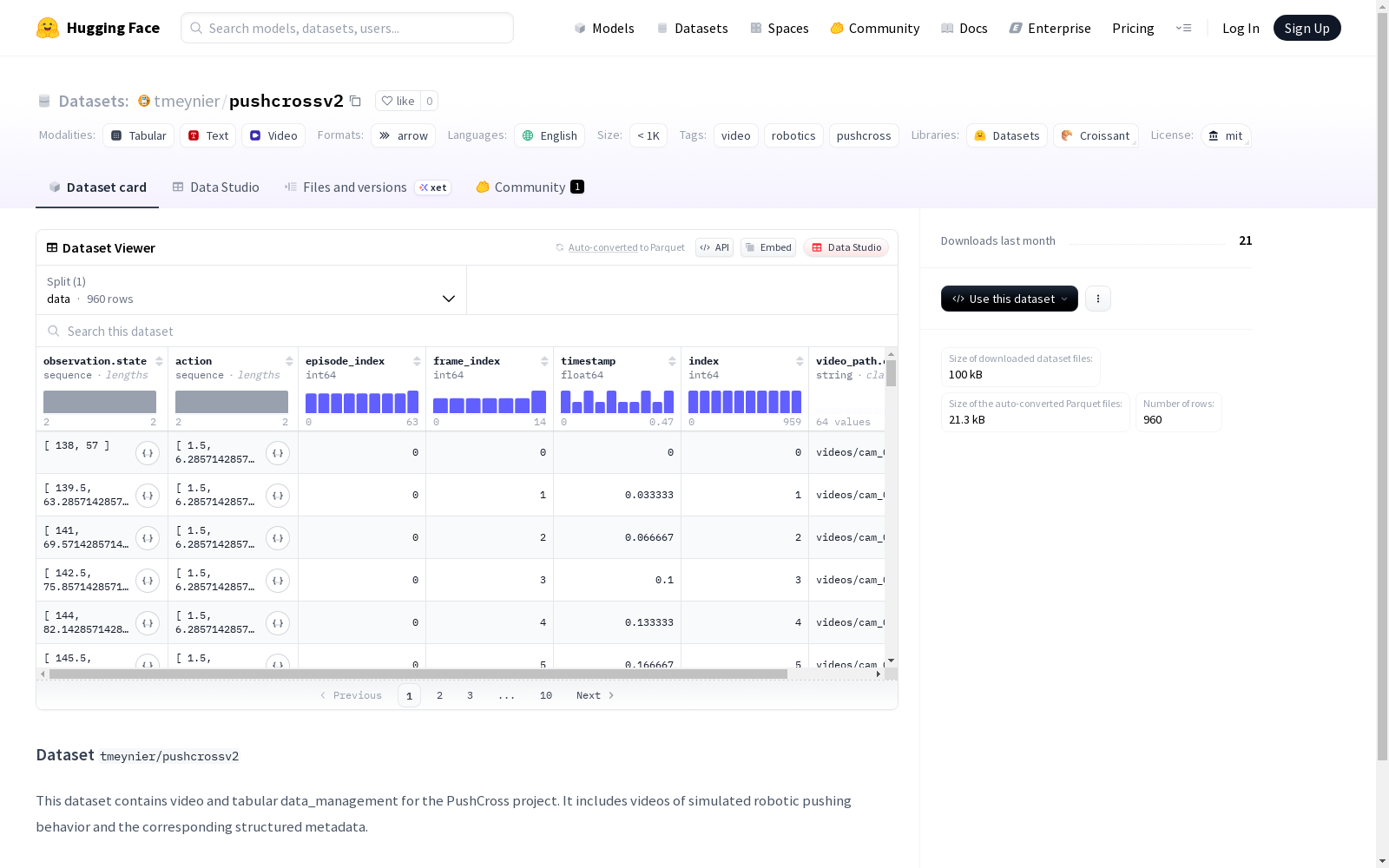This screenshot has width=1389, height=868.
Task: Open the Files and versions tab
Action: coord(368,187)
